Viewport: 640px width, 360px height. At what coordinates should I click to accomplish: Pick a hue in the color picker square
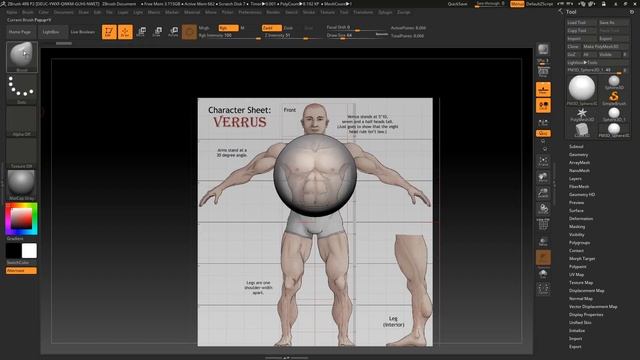(21, 219)
